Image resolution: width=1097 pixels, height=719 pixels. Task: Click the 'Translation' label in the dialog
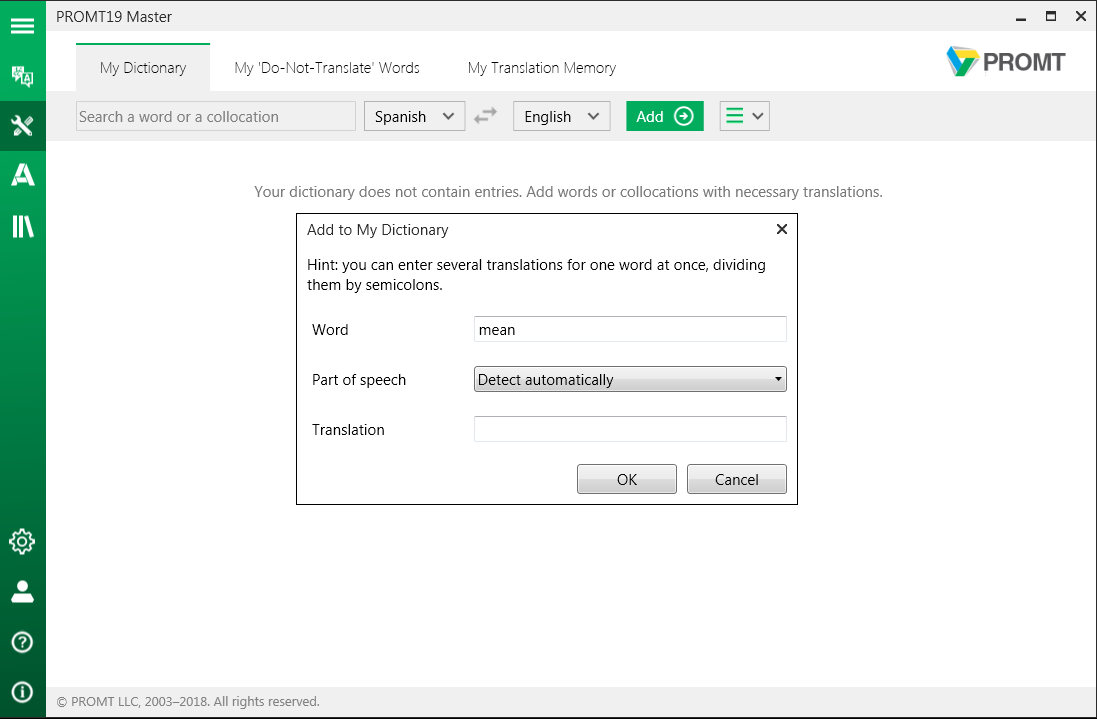pos(348,429)
